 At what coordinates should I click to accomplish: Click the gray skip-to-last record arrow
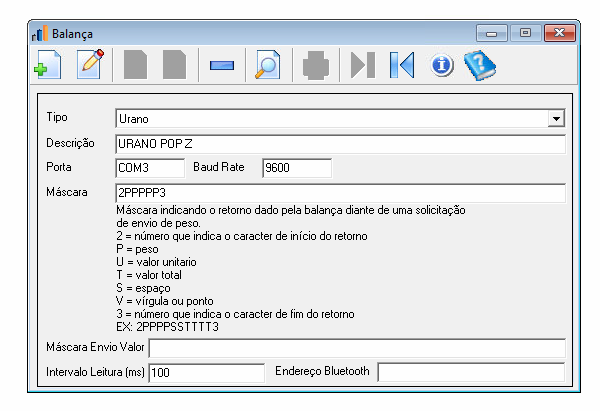[363, 65]
